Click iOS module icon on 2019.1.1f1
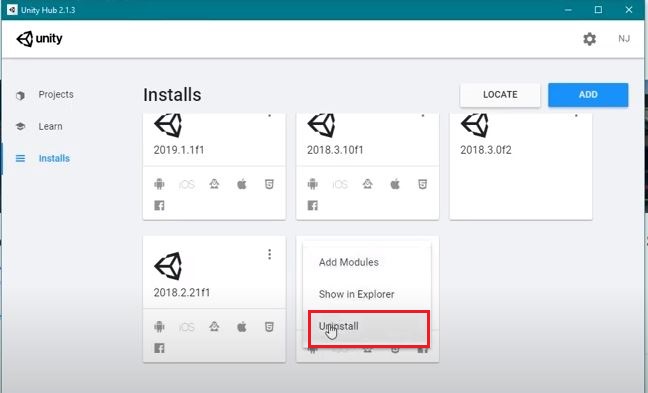This screenshot has height=393, width=648. [187, 184]
